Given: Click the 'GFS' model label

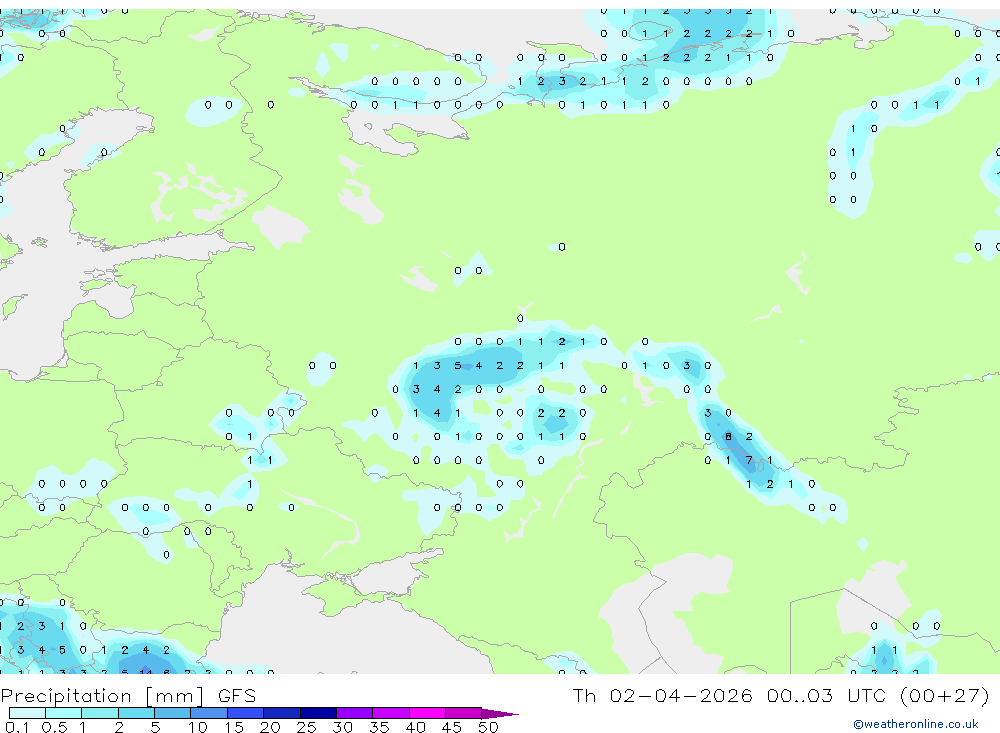Looking at the screenshot, I should [x=237, y=695].
